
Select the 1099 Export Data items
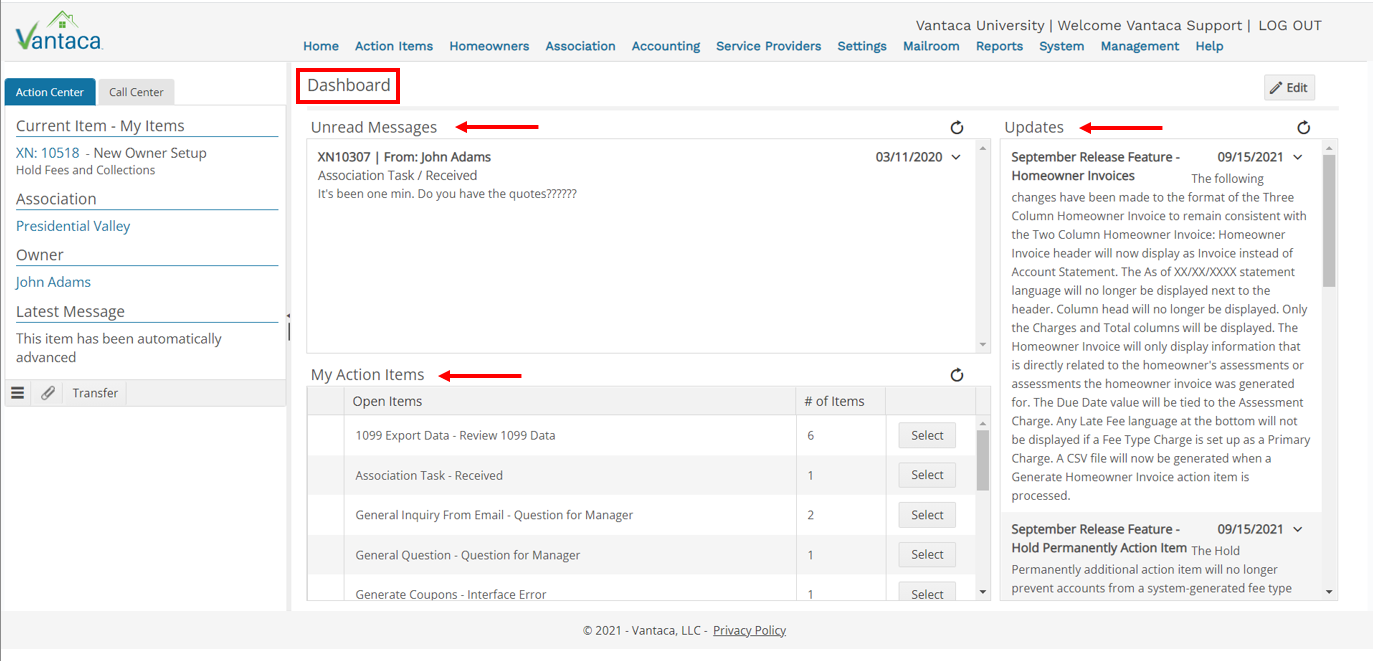tap(926, 435)
